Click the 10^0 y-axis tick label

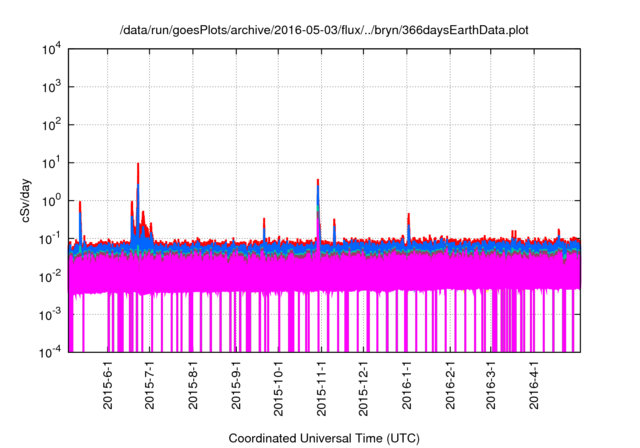click(51, 201)
